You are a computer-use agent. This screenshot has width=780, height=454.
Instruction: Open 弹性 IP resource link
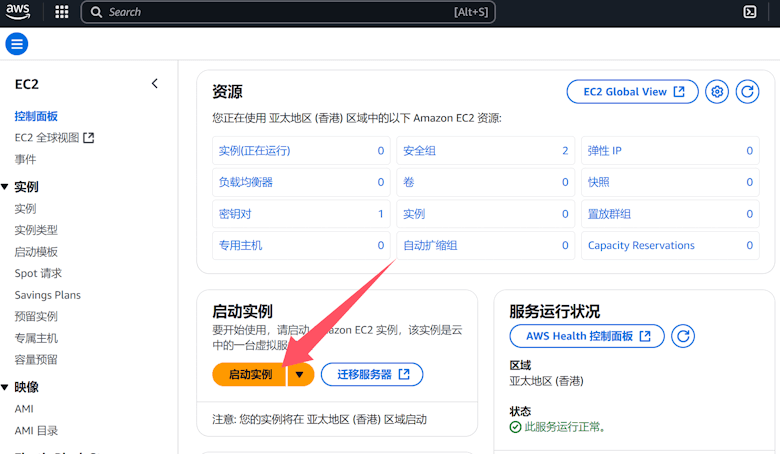pyautogui.click(x=604, y=151)
